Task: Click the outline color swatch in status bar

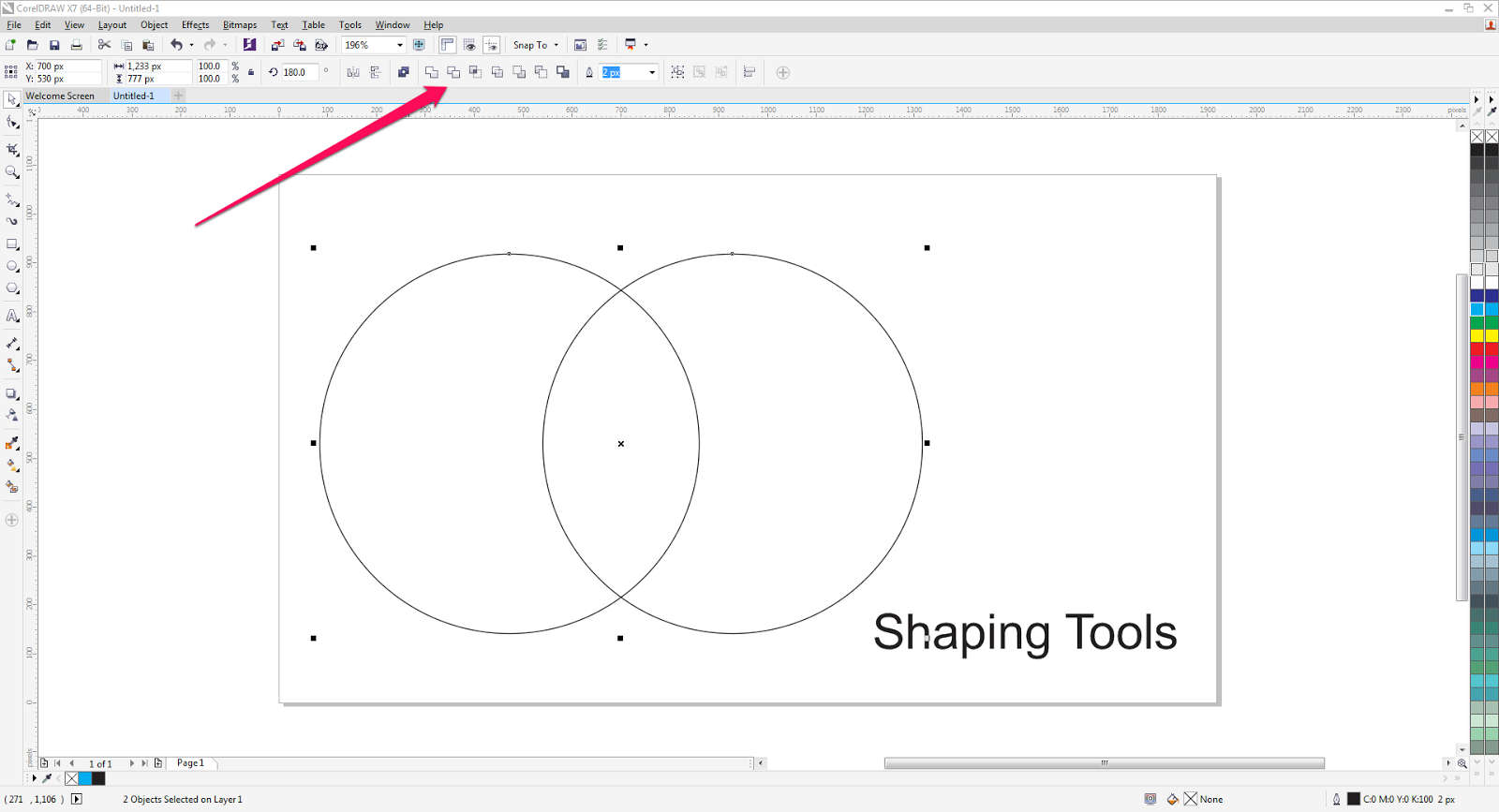Action: tap(1353, 799)
